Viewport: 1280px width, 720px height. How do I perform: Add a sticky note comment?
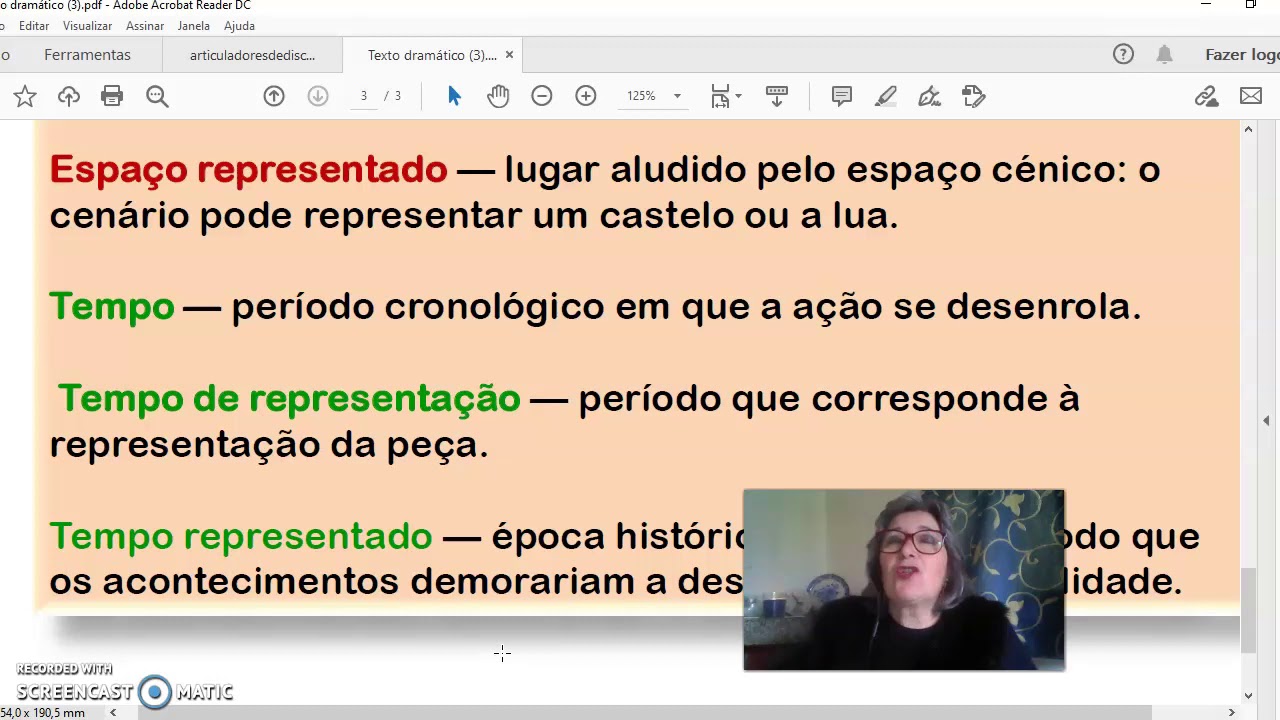coord(842,96)
